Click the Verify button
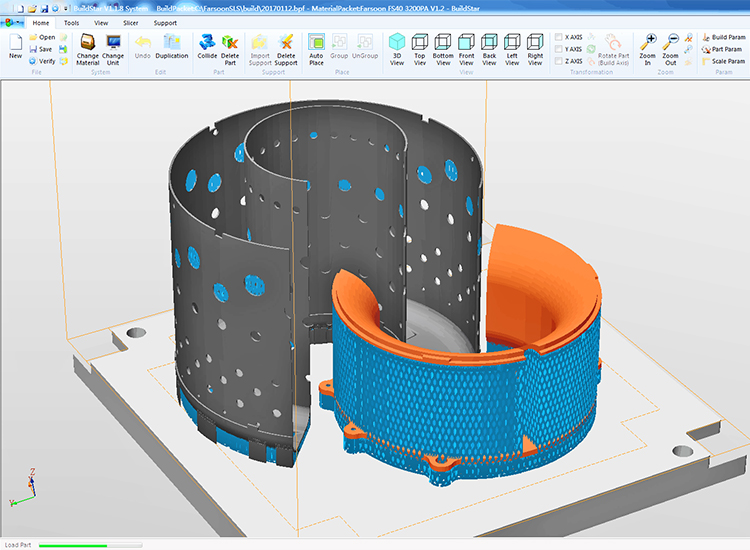This screenshot has width=750, height=550. [42, 61]
